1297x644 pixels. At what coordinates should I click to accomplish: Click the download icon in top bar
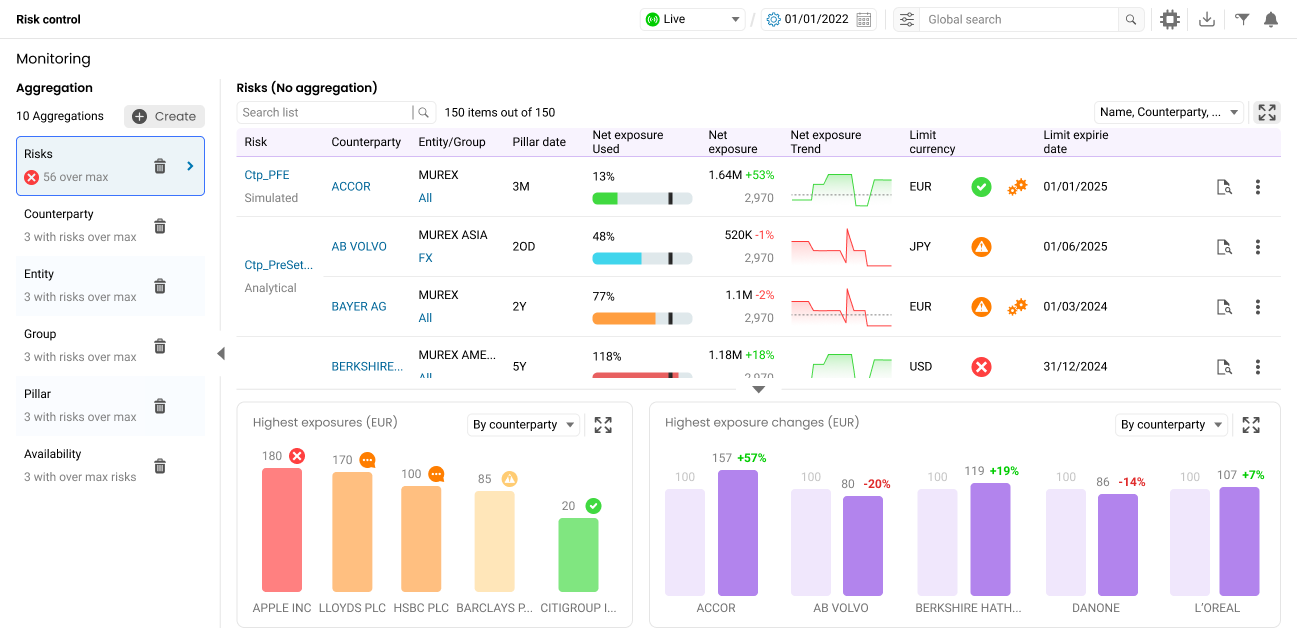tap(1207, 19)
